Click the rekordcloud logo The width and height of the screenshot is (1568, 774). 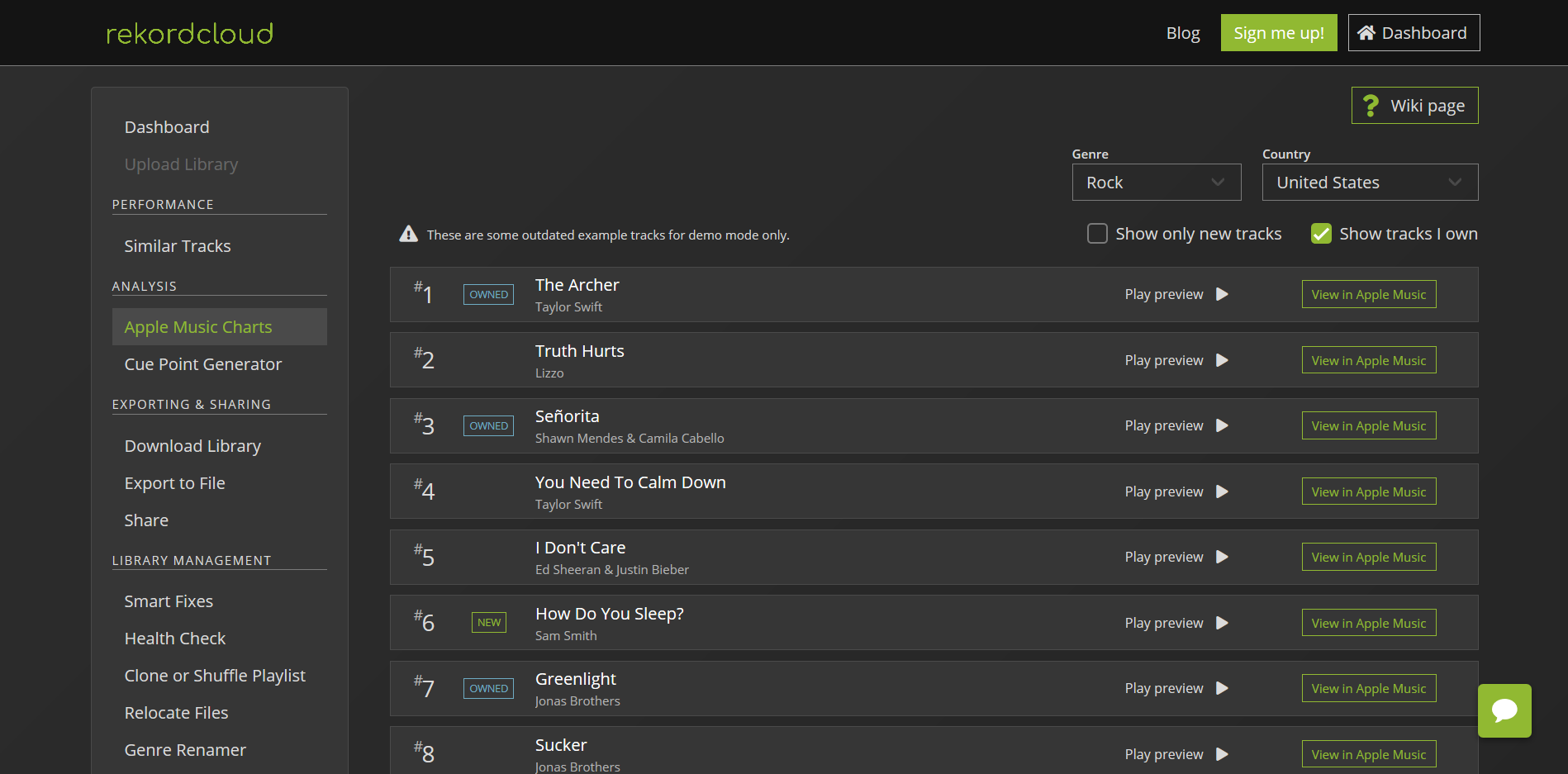click(189, 33)
